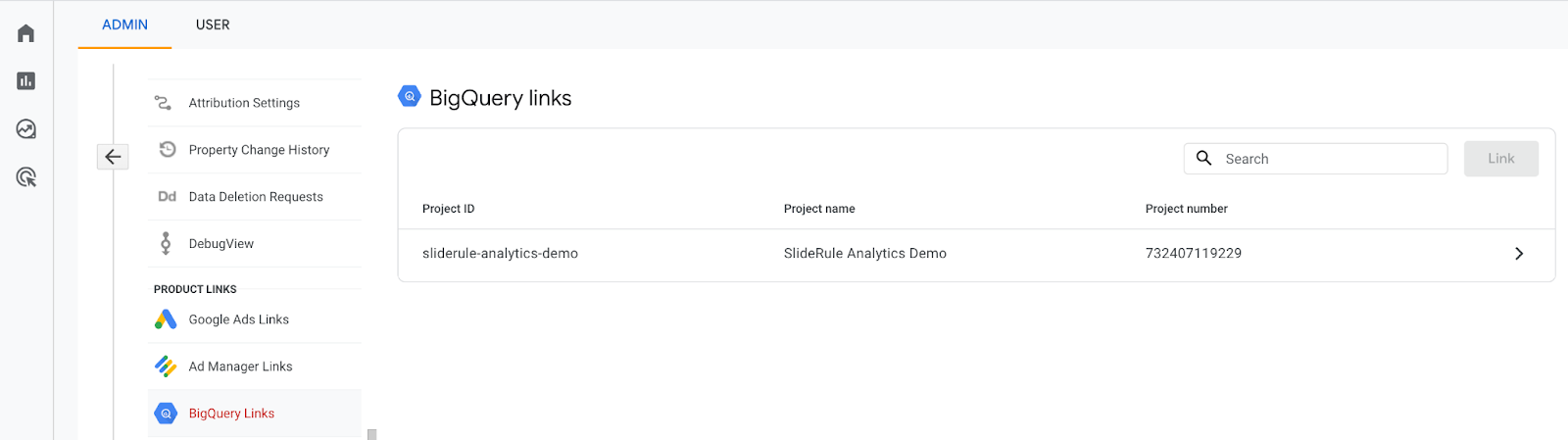Select BigQuery Links in the menu
The image size is (1568, 440).
[x=231, y=414]
